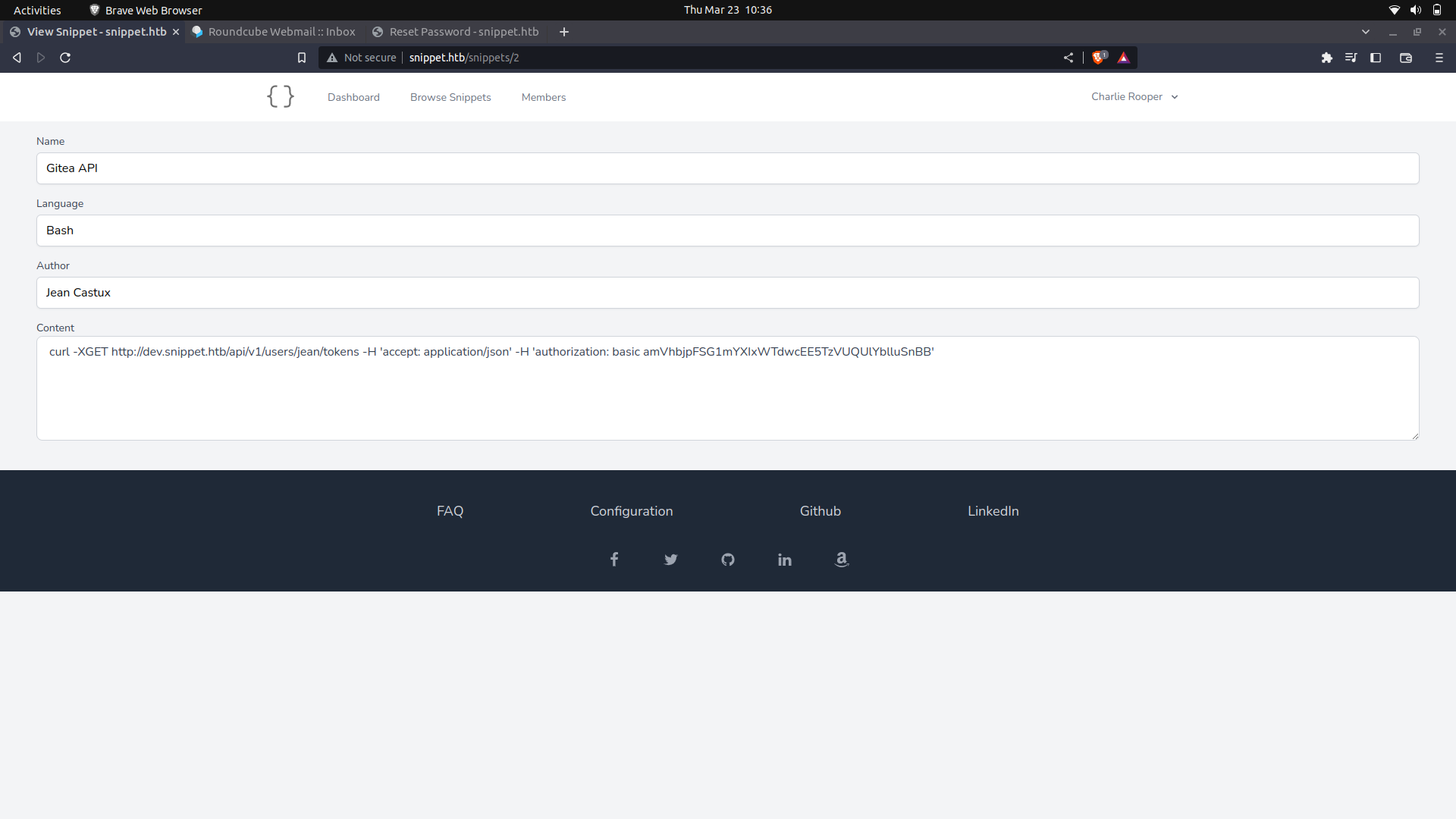Open the Charlie Rooper account dropdown

coord(1134,96)
